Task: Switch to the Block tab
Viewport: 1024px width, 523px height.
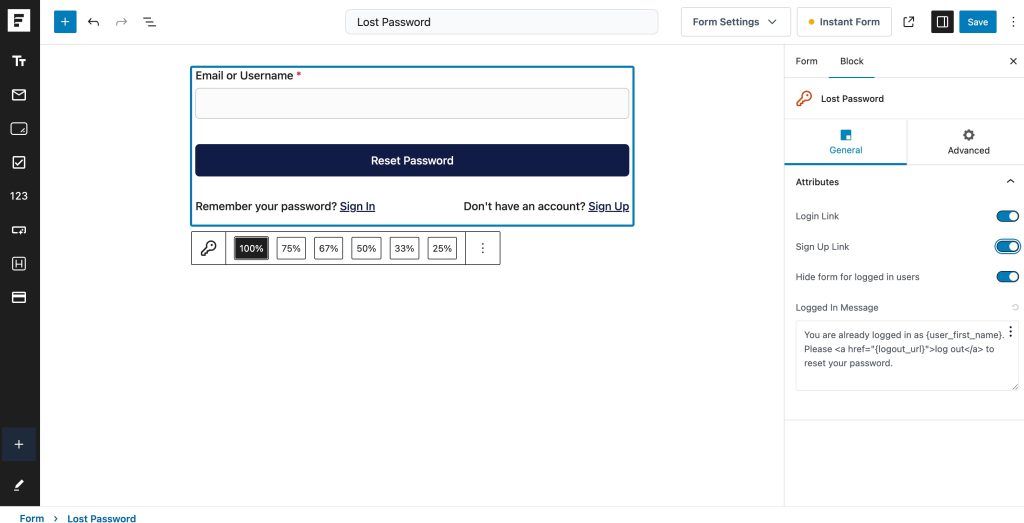Action: [x=852, y=61]
